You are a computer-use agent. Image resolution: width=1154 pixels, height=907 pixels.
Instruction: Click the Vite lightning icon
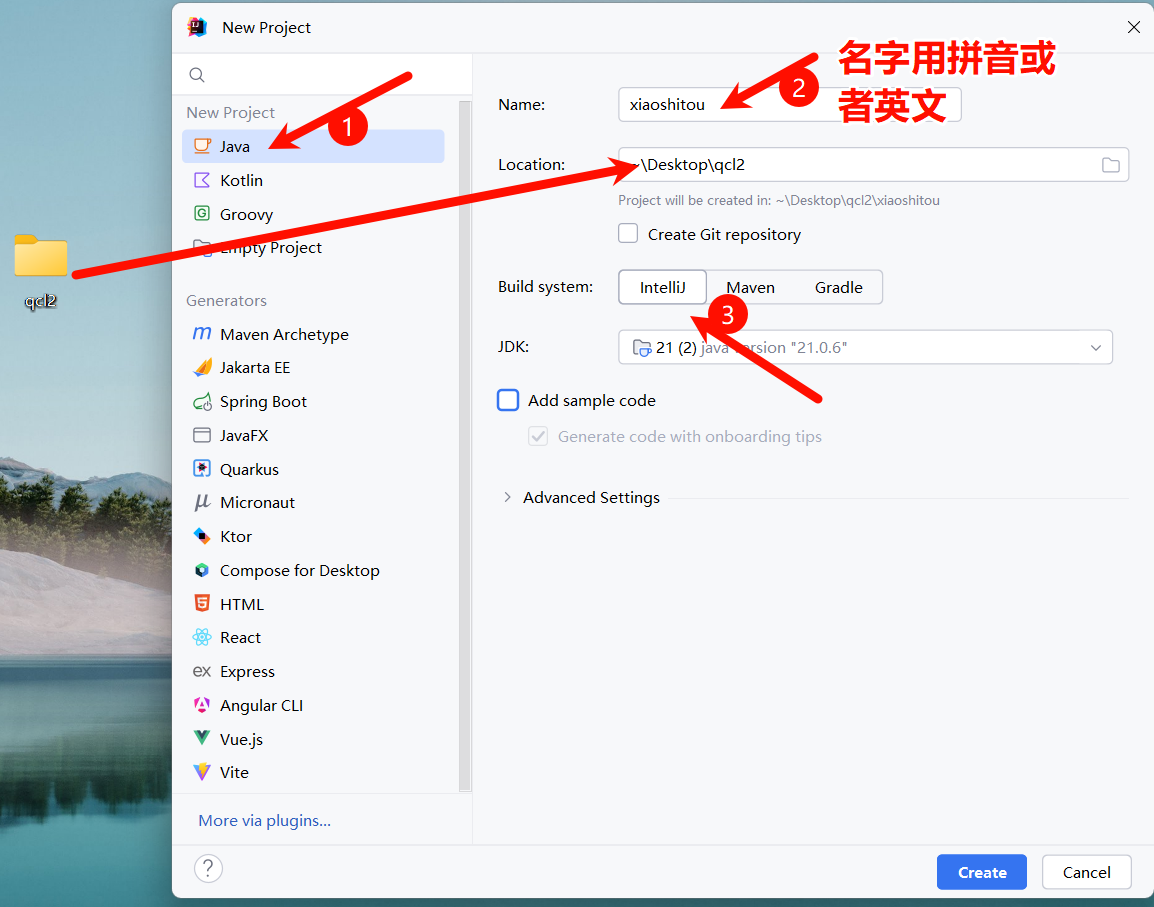202,772
